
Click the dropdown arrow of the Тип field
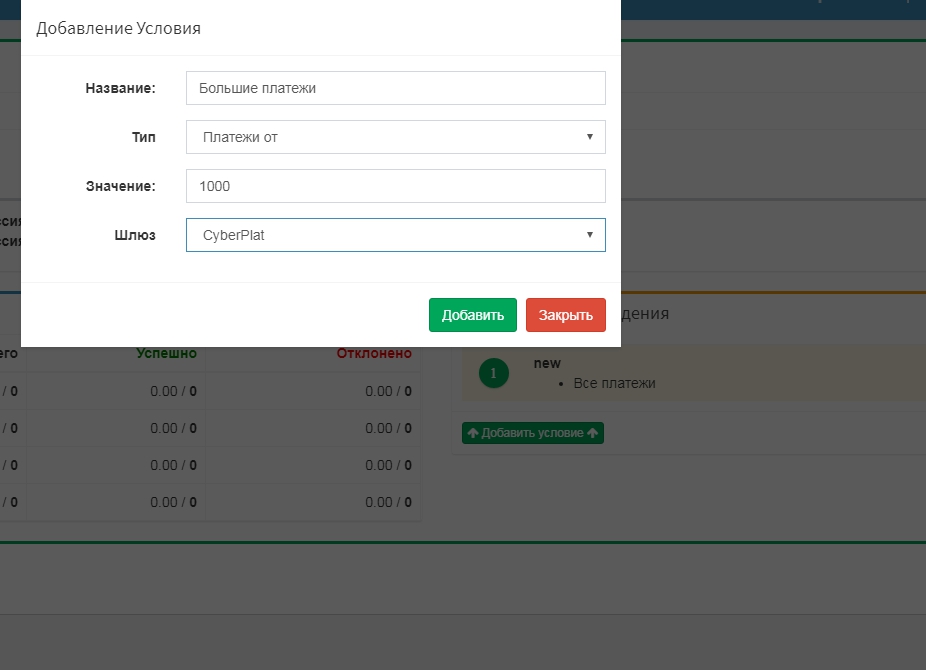(589, 137)
